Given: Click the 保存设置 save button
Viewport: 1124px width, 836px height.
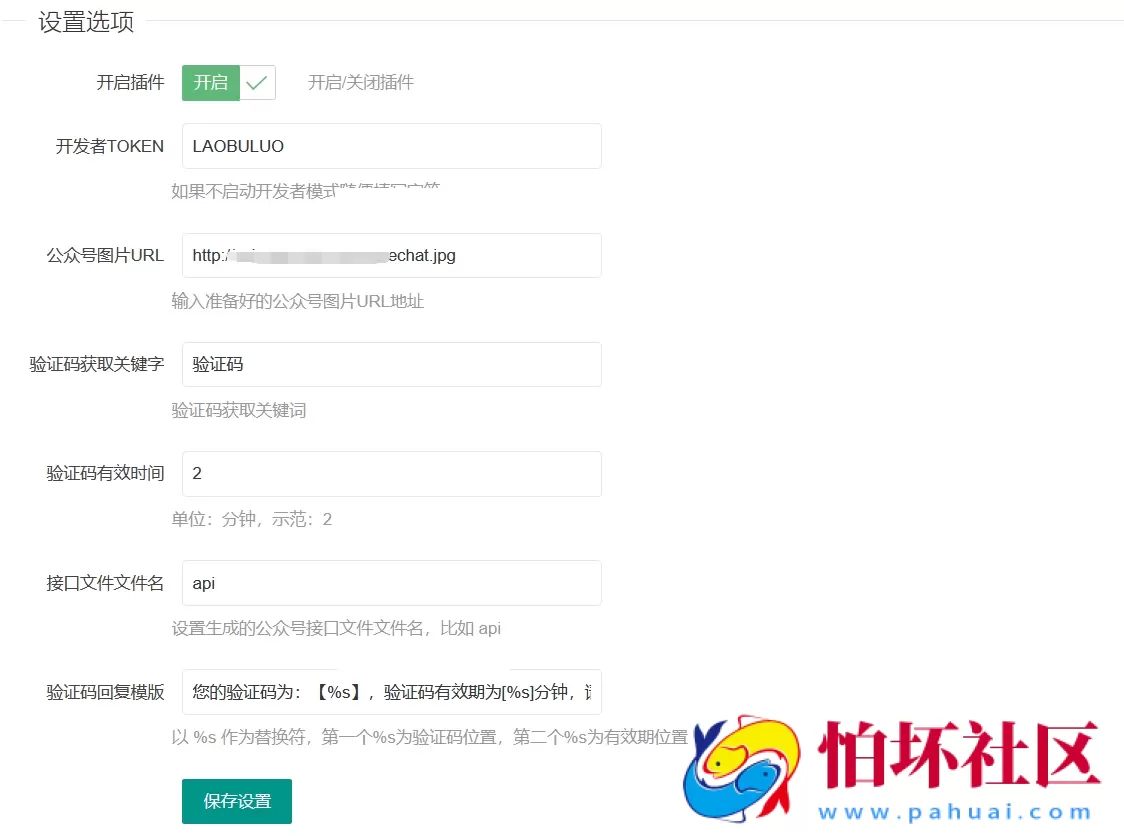Looking at the screenshot, I should point(236,801).
